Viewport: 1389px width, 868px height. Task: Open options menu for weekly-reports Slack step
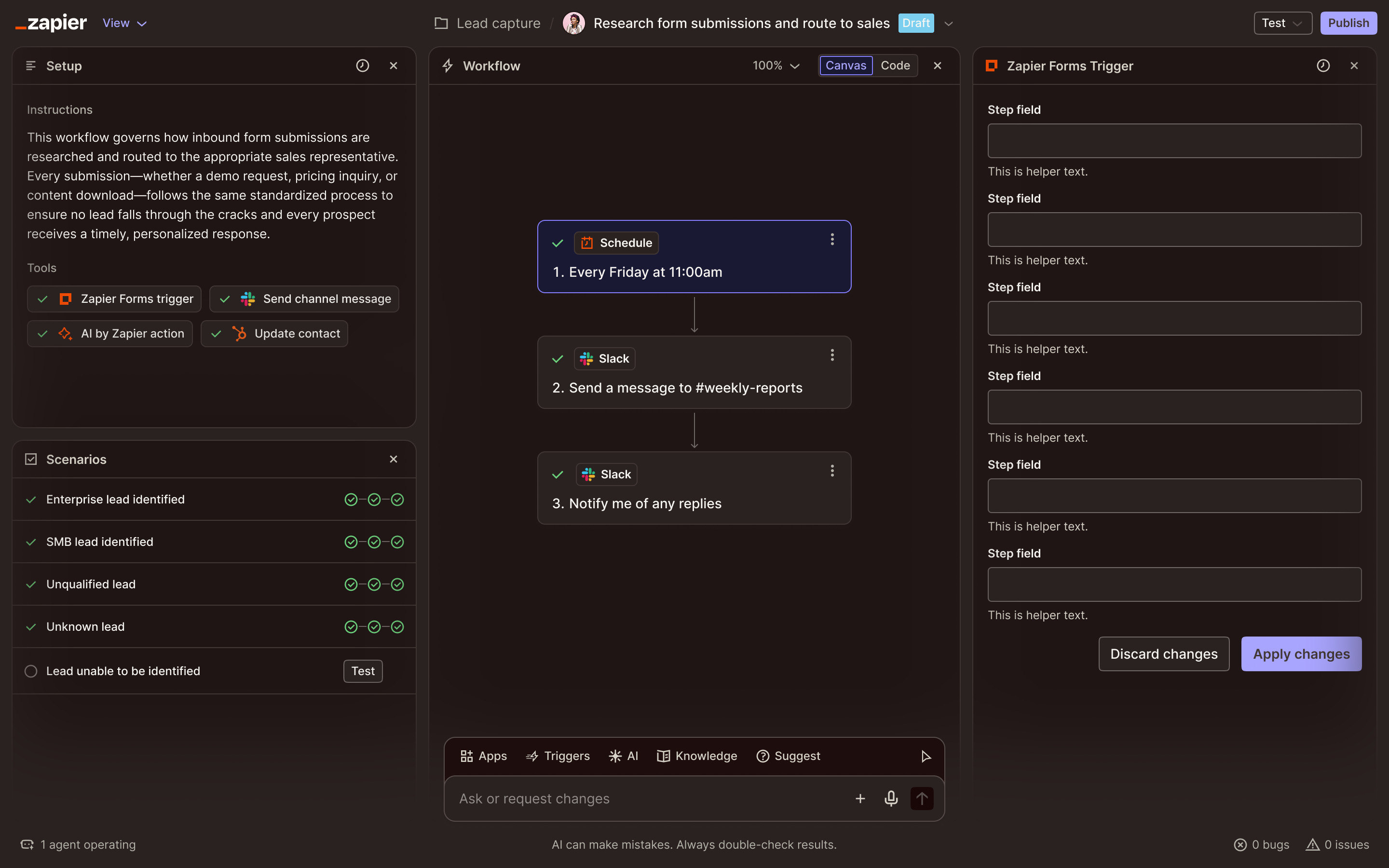point(831,355)
